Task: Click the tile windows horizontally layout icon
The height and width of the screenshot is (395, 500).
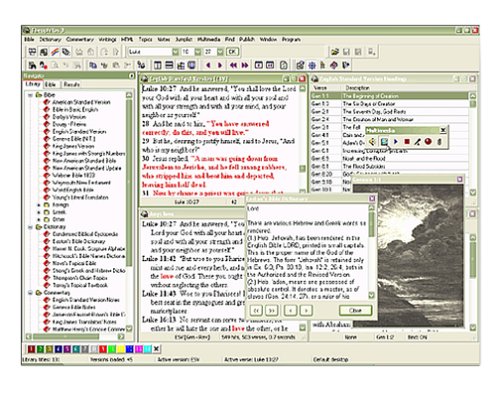Action: point(169,65)
